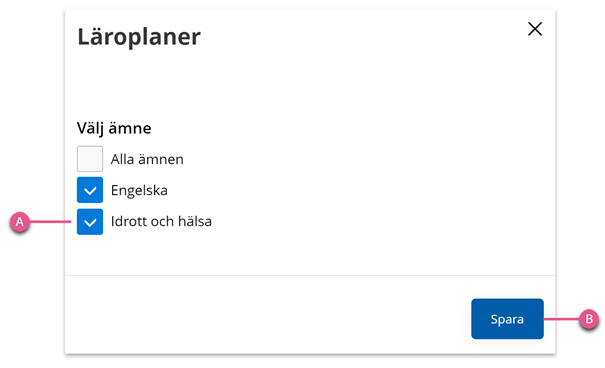The height and width of the screenshot is (368, 605).
Task: Close the Läroplaner dialog with the X
Action: pos(535,29)
